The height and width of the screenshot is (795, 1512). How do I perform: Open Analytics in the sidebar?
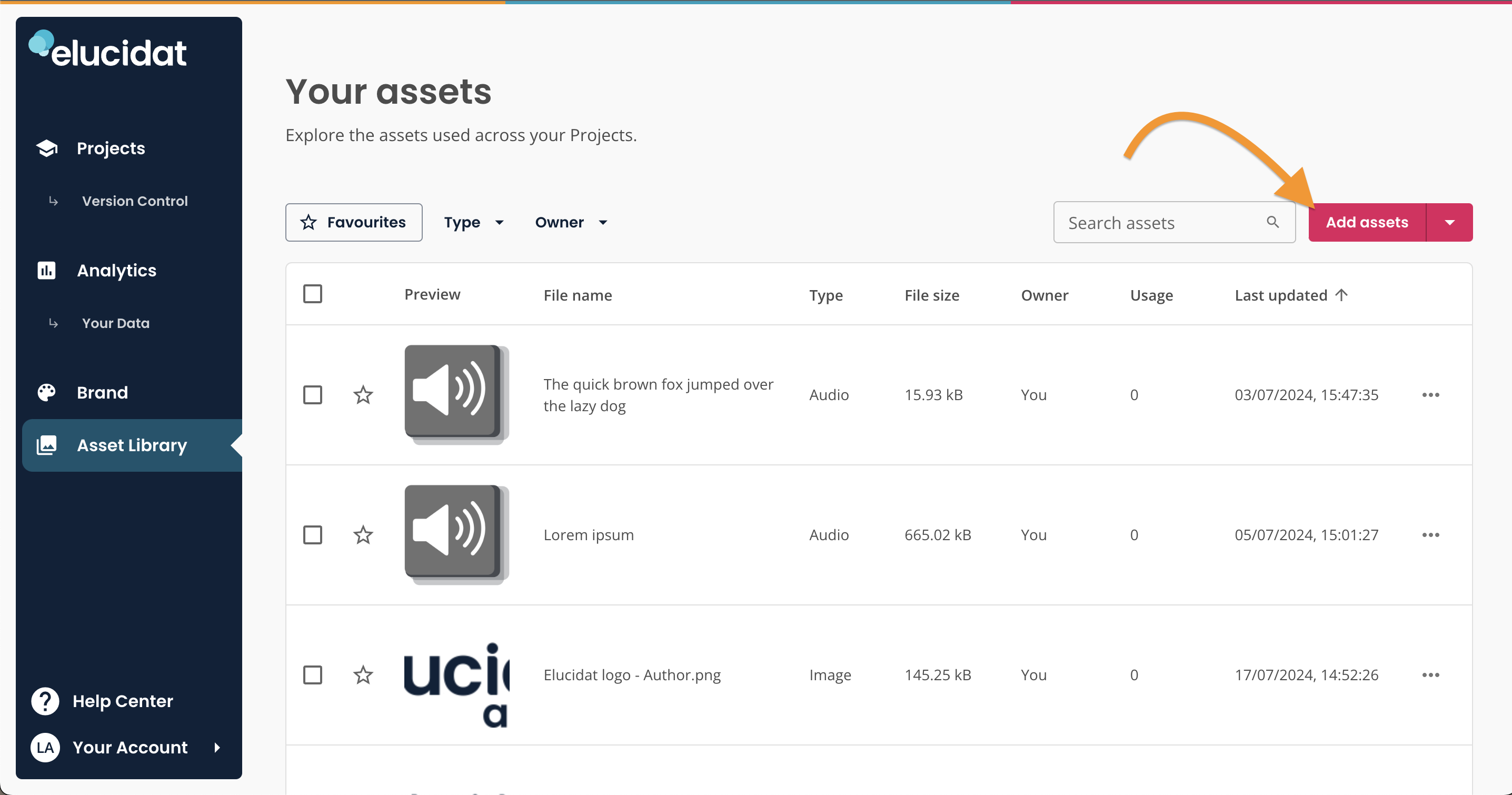tap(117, 270)
